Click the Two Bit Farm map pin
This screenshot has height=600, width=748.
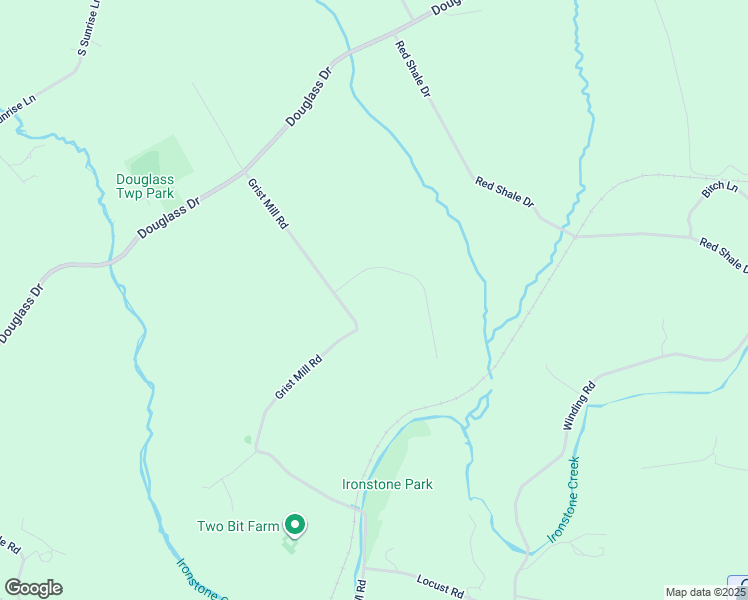click(295, 526)
